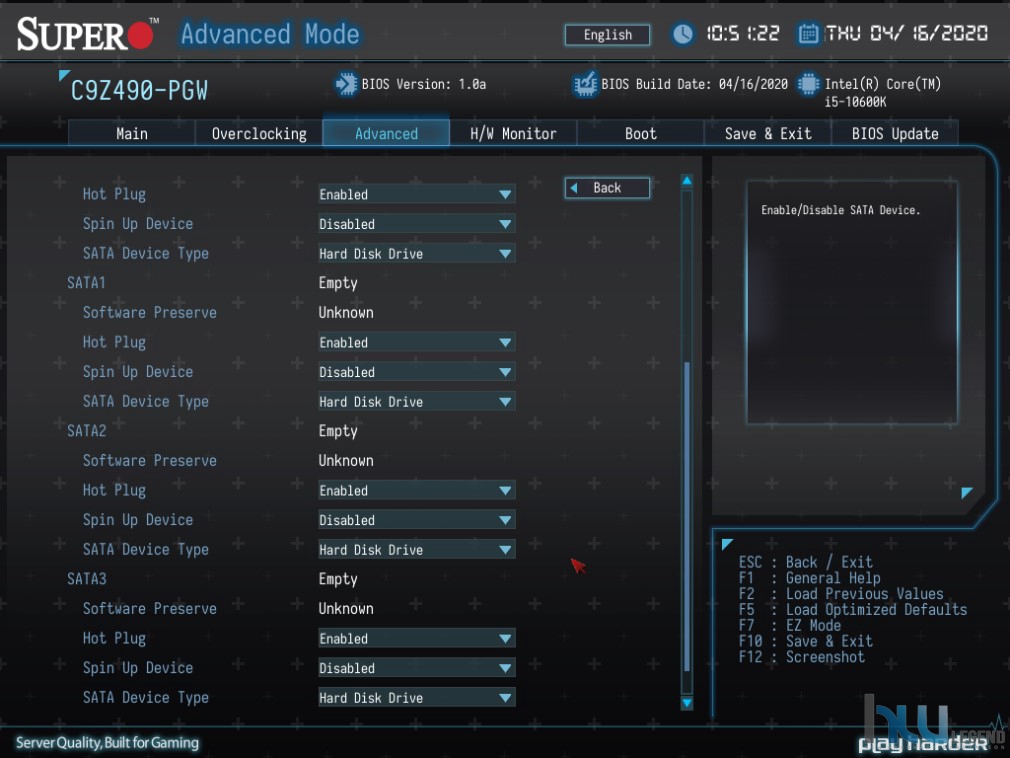Click the Unknown value under SATA1
Screen dimensions: 1010x758
point(346,313)
